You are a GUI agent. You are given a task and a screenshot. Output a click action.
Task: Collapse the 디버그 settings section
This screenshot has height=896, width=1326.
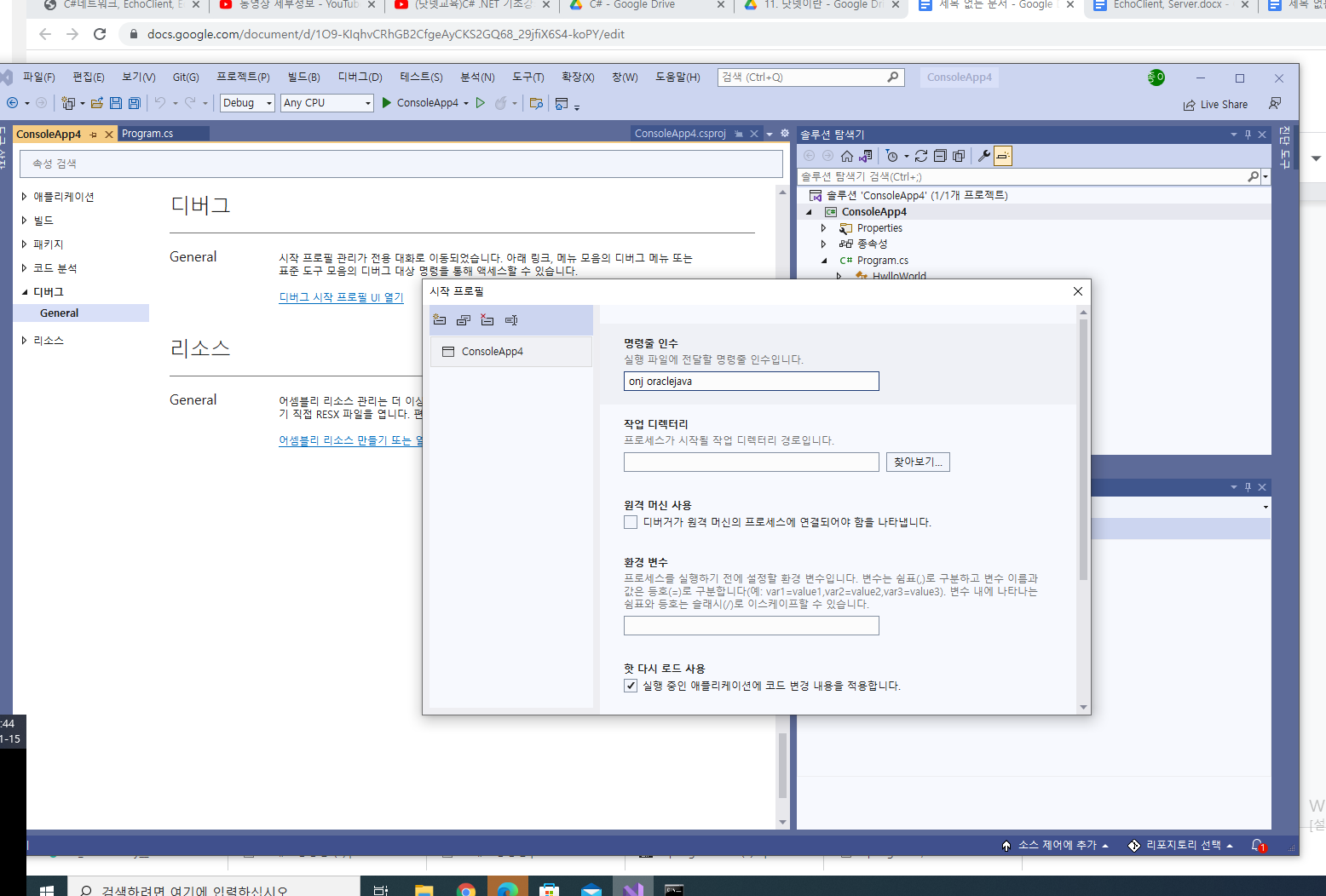click(x=24, y=292)
